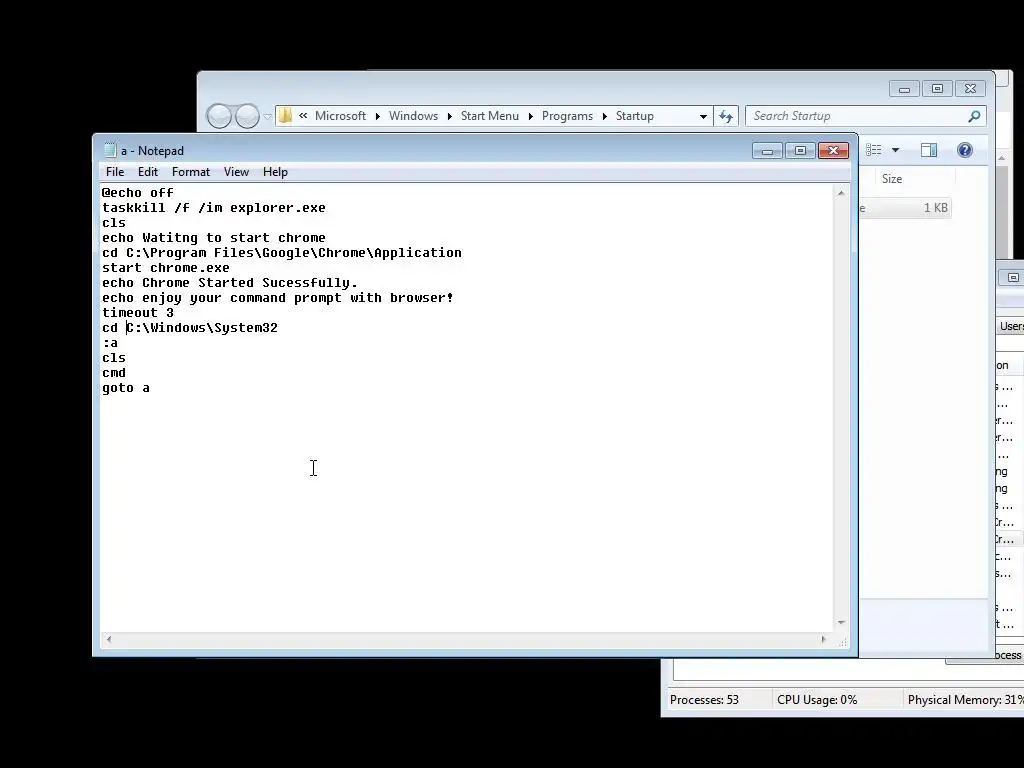Click the label line :a
The image size is (1024, 768).
[x=110, y=343]
